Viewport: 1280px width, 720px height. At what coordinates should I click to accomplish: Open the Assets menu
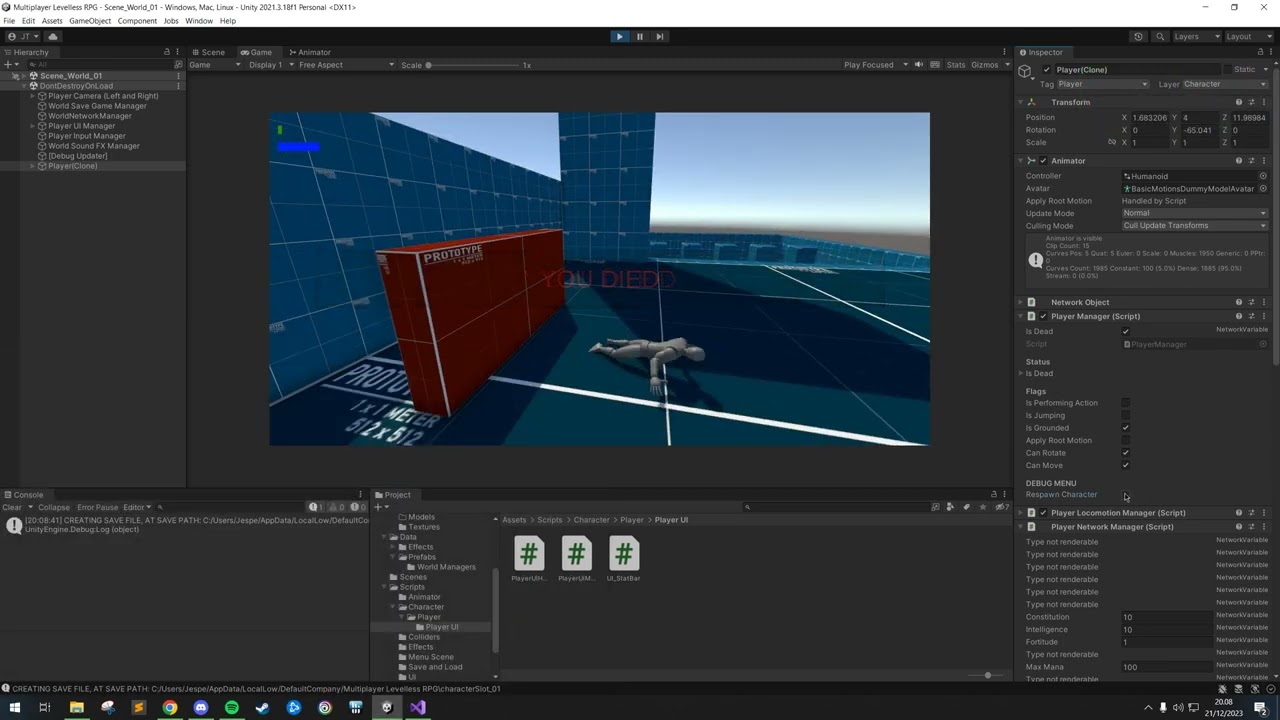52,21
